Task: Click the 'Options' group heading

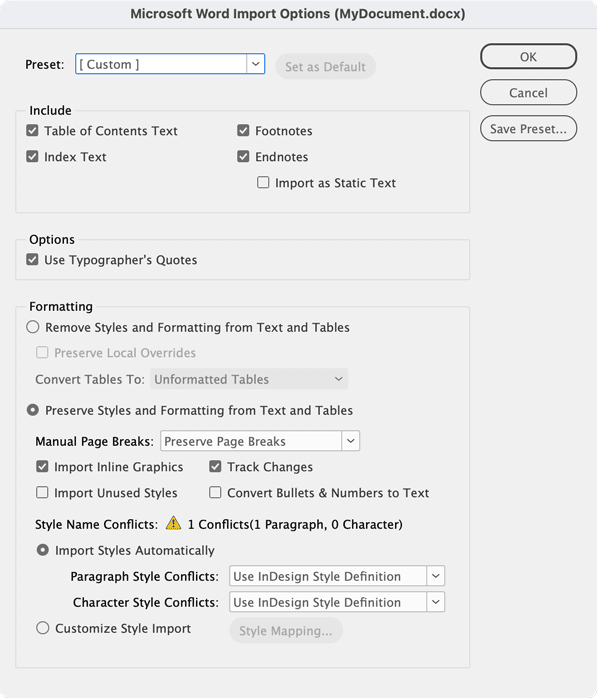Action: click(52, 239)
